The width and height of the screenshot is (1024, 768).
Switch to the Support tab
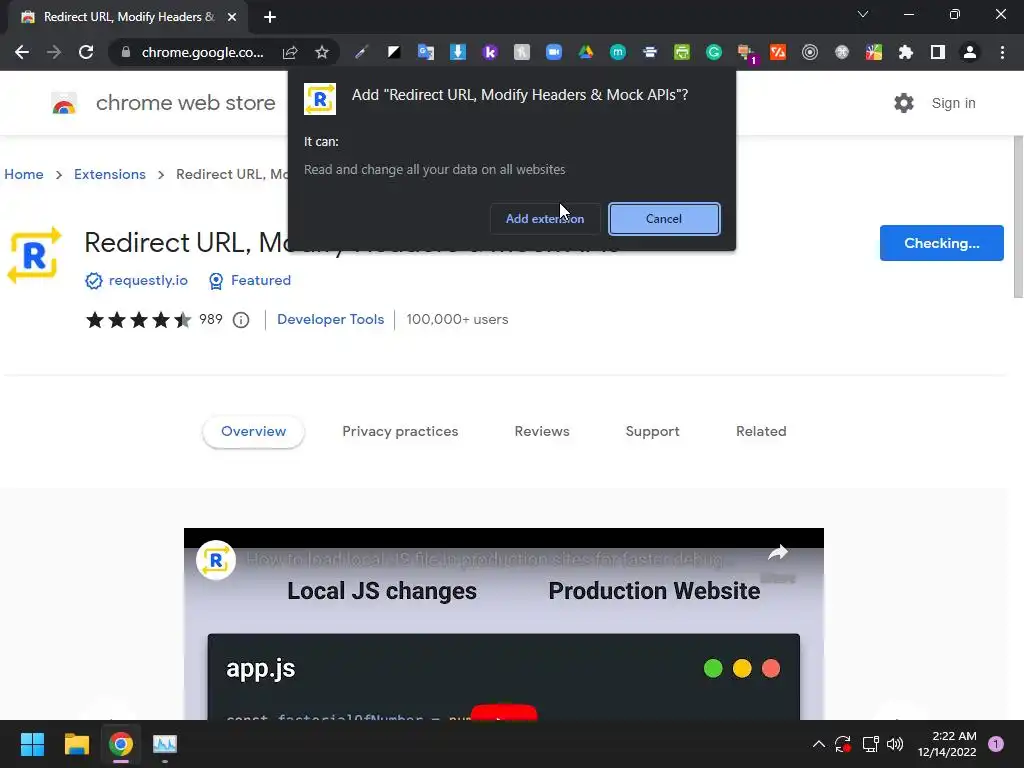coord(652,432)
